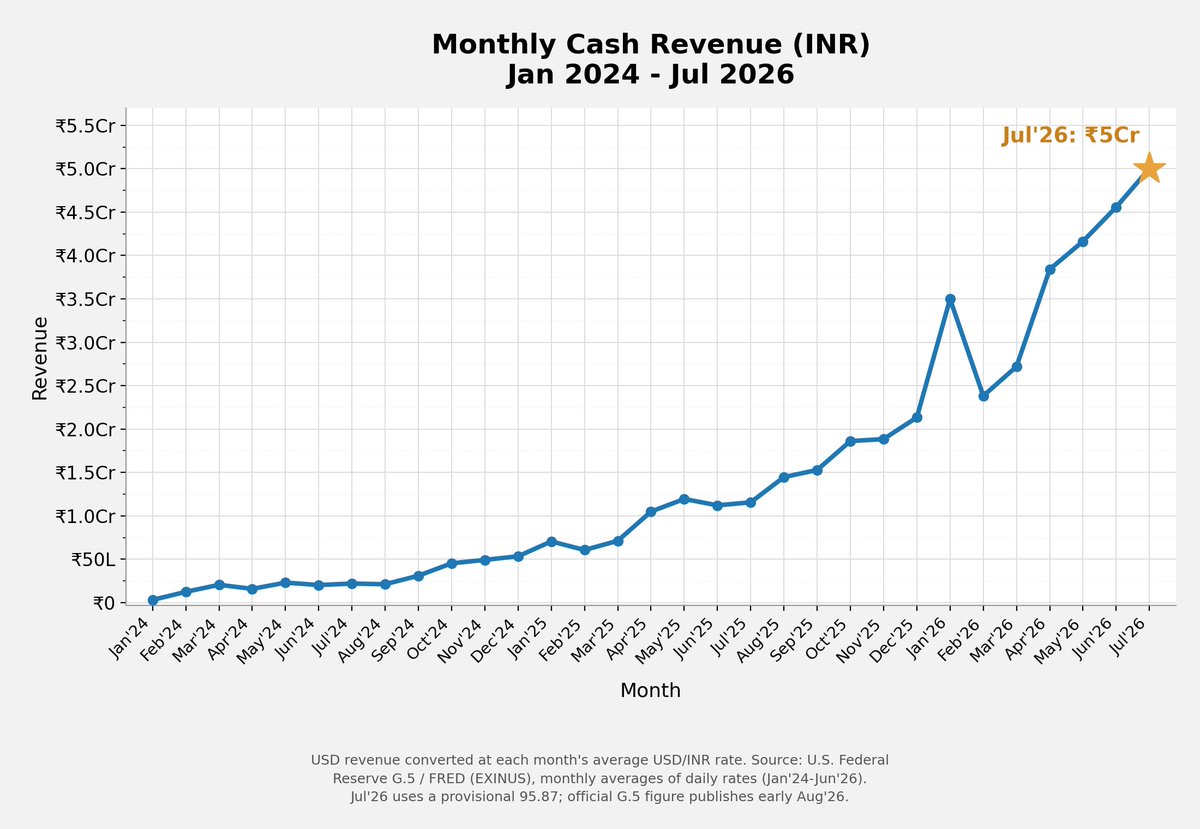Click footnote line mentioning "FRED (EXINUS)"
This screenshot has width=1200, height=829.
pyautogui.click(x=600, y=778)
